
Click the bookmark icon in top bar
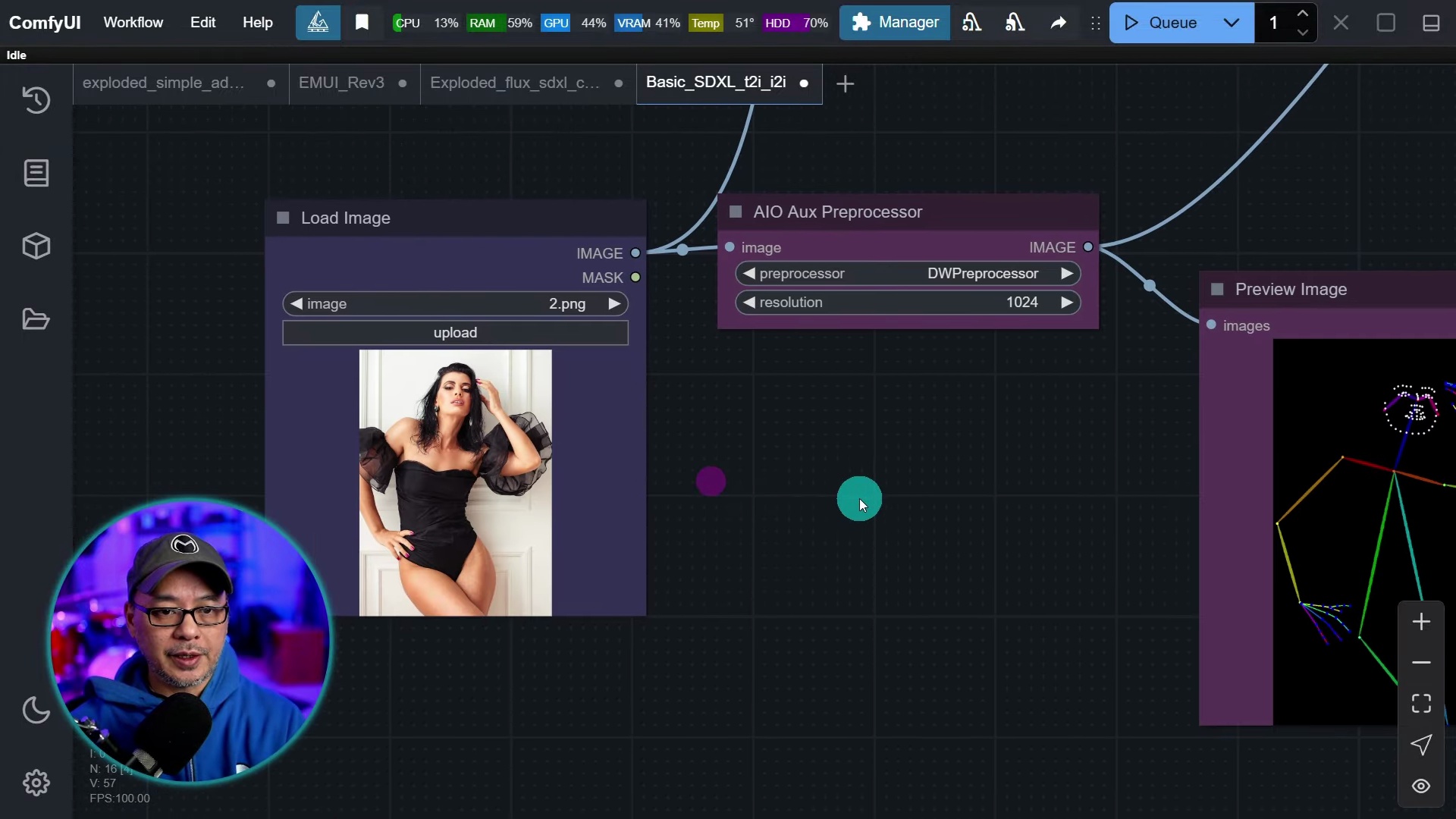(x=362, y=23)
